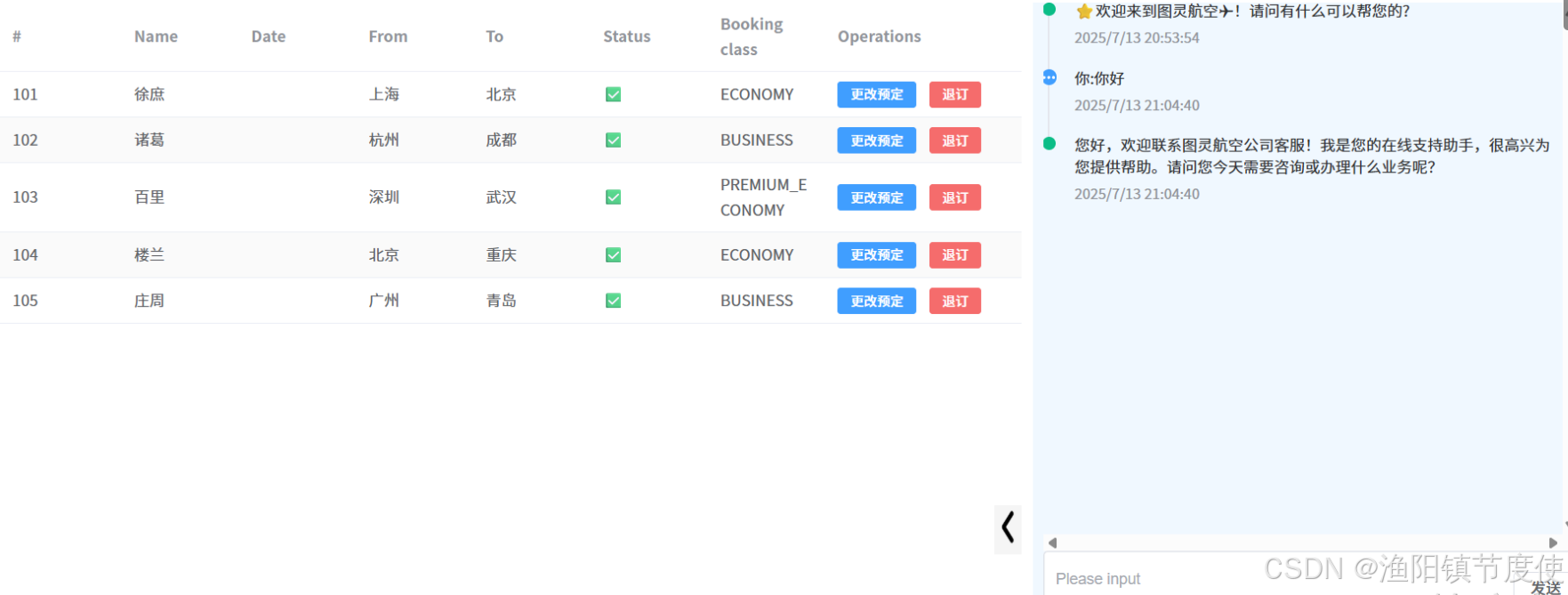Click destination 重庆
The width and height of the screenshot is (1568, 595).
point(502,255)
